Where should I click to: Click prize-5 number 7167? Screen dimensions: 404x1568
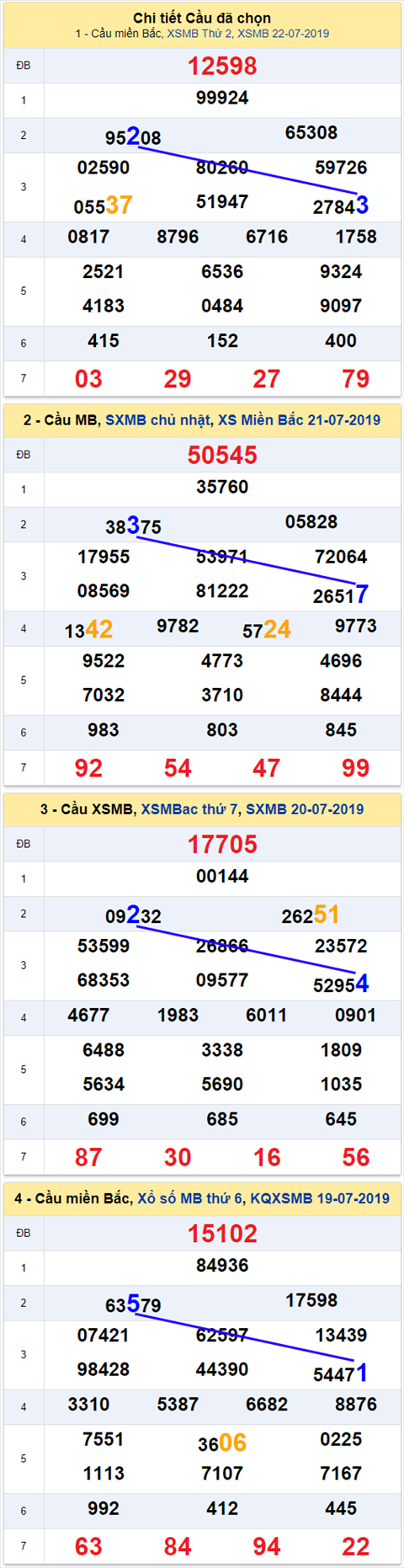[341, 1473]
